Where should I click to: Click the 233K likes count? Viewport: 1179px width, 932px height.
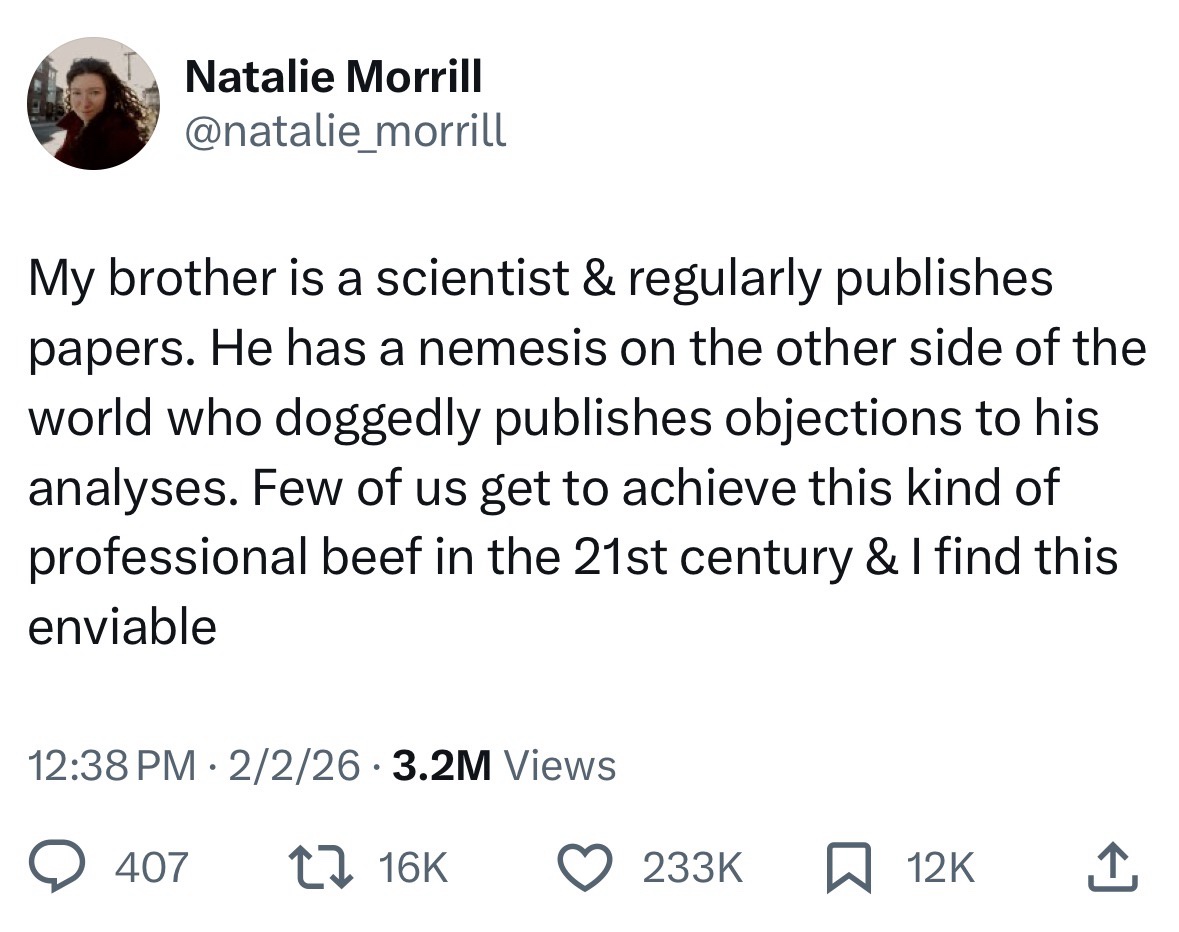point(693,867)
